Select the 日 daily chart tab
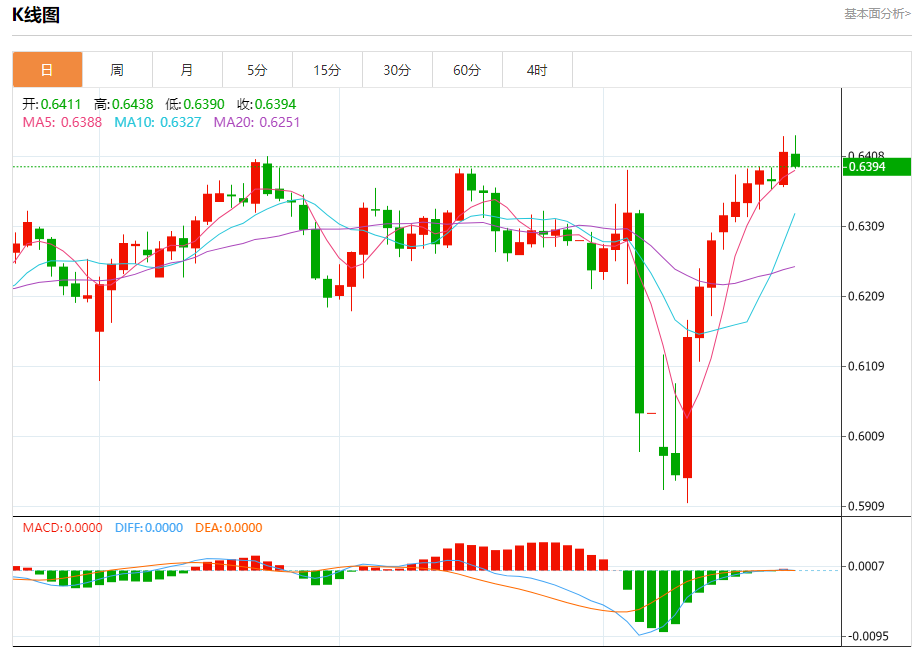Viewport: 919px width, 647px height. pos(47,70)
